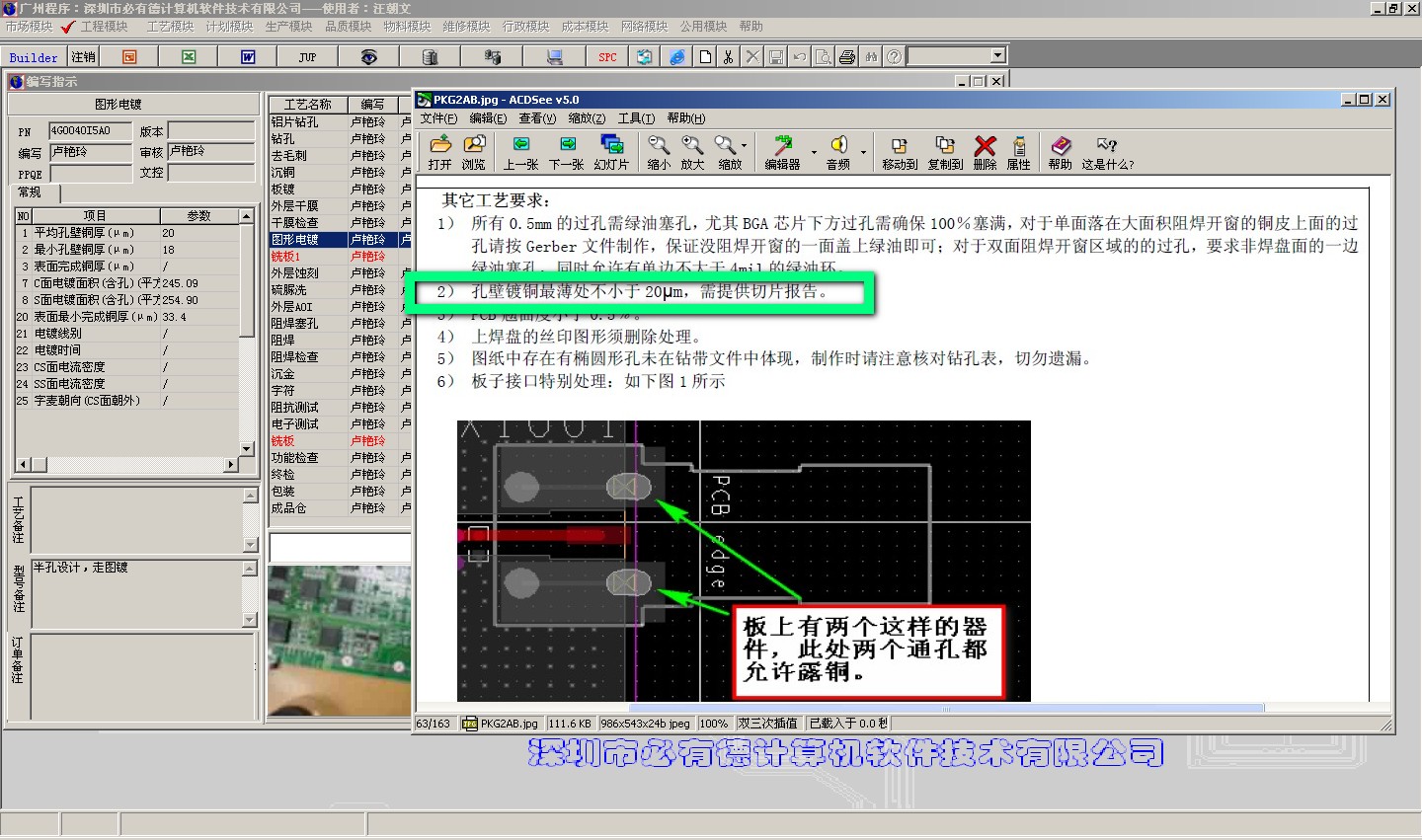This screenshot has height=840, width=1422.
Task: Open the 品质模块 menu
Action: (x=348, y=27)
